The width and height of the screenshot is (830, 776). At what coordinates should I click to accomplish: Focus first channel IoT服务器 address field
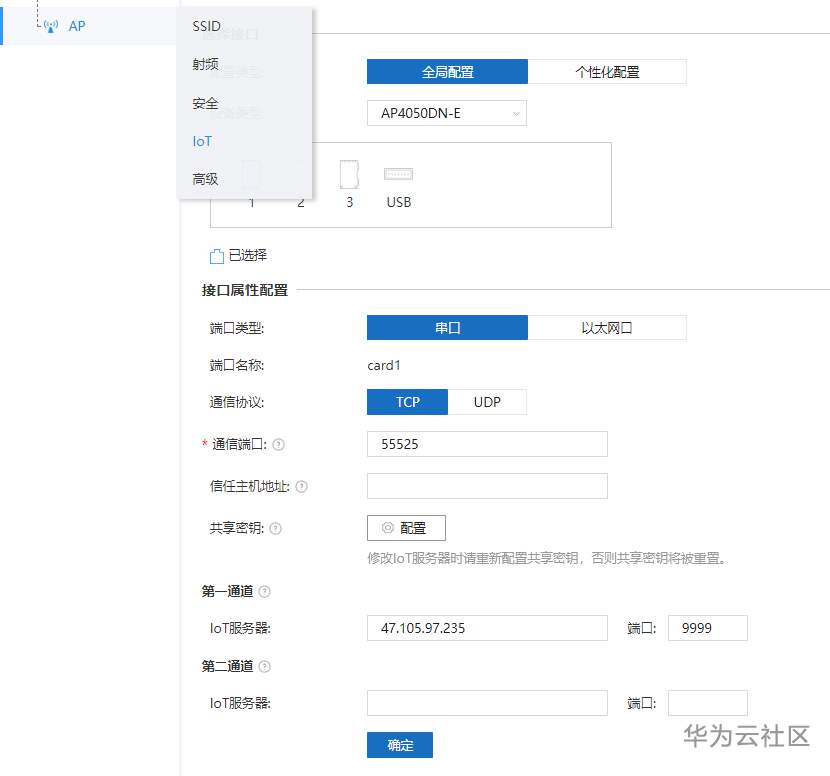pyautogui.click(x=487, y=628)
